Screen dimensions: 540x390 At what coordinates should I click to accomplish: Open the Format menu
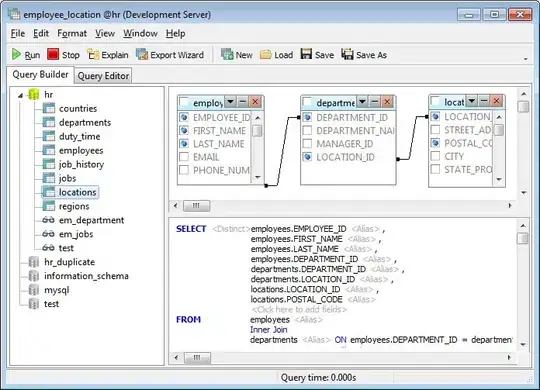point(72,33)
